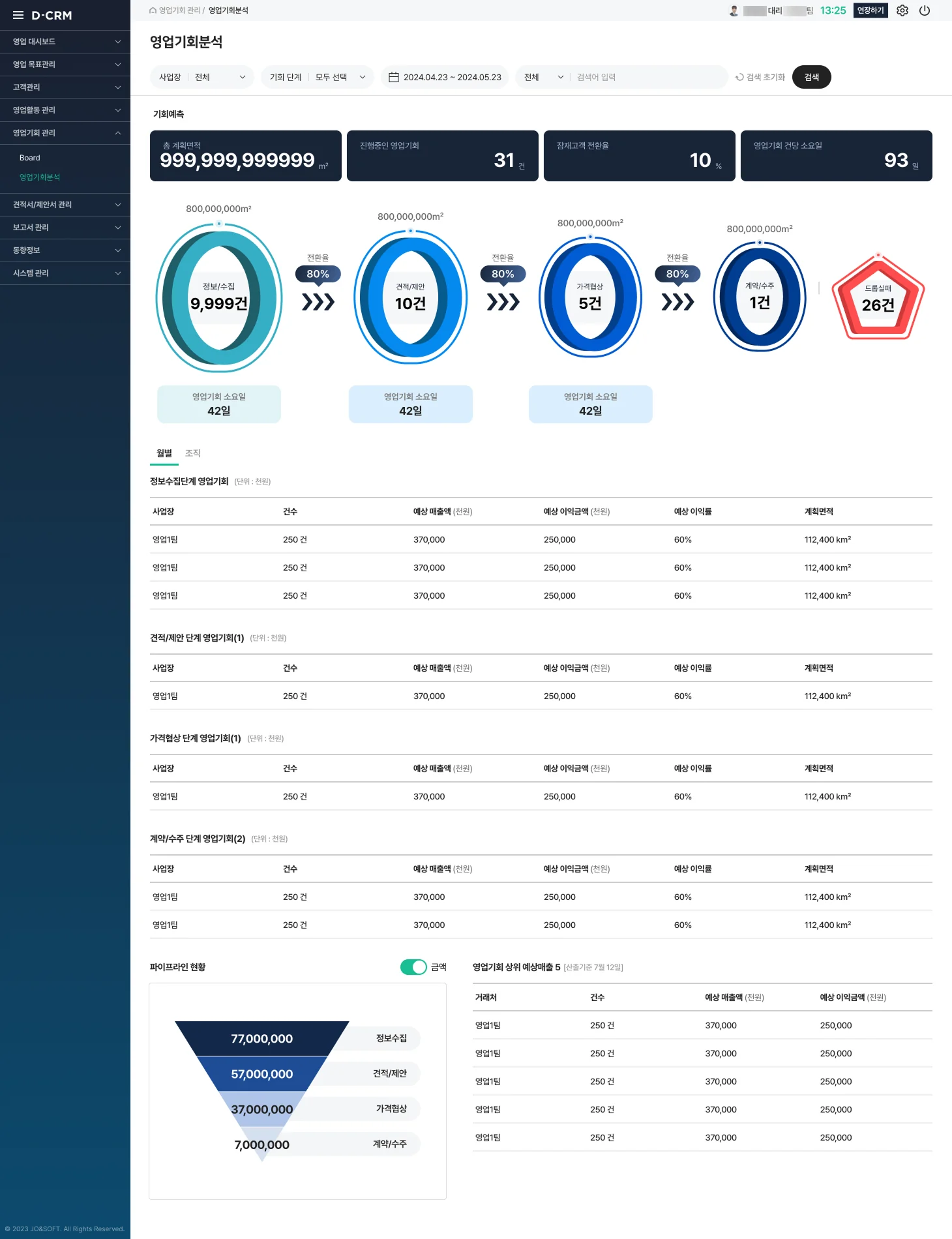This screenshot has height=1239, width=952.
Task: Open the hamburger menu beside D-CRM
Action: (18, 15)
